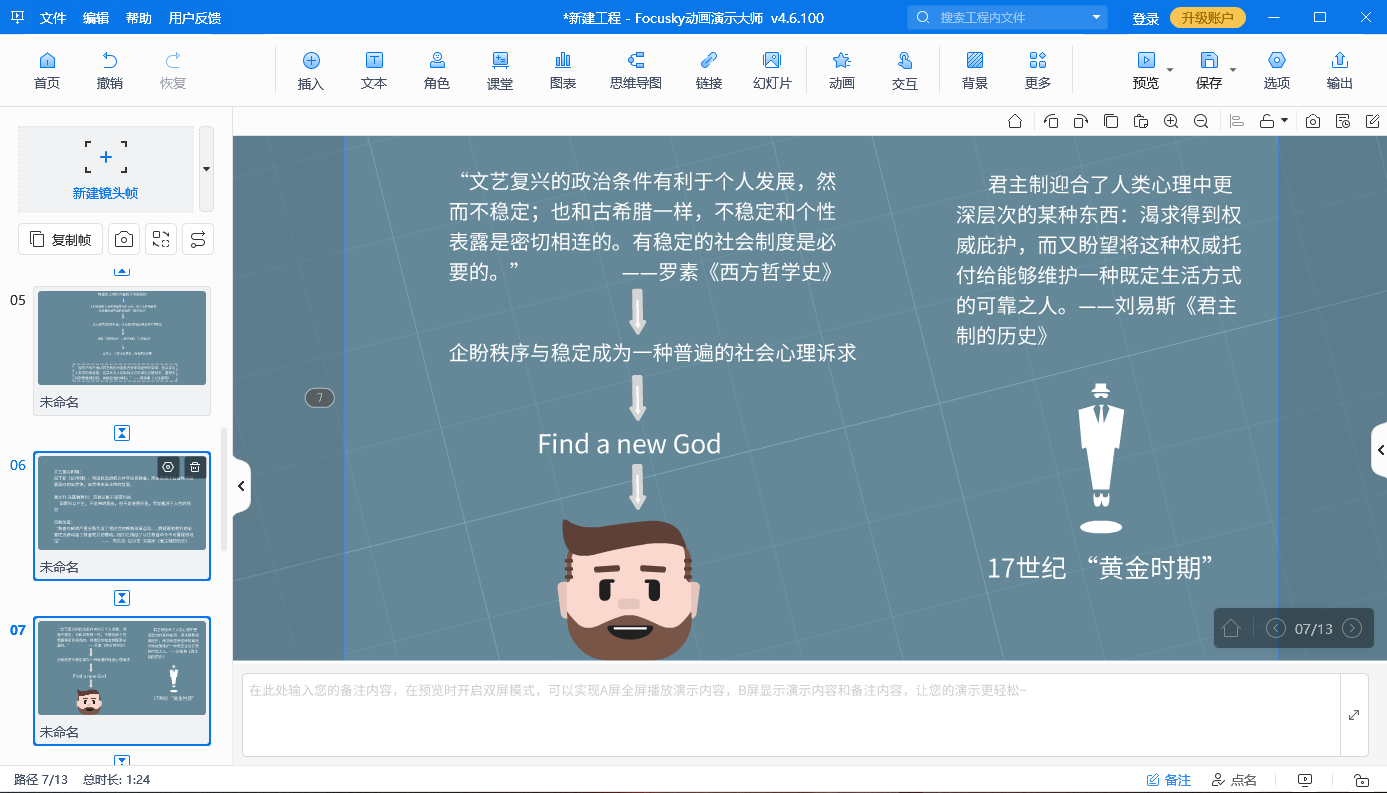
Task: Open the app logo menu in title bar
Action: tap(18, 18)
